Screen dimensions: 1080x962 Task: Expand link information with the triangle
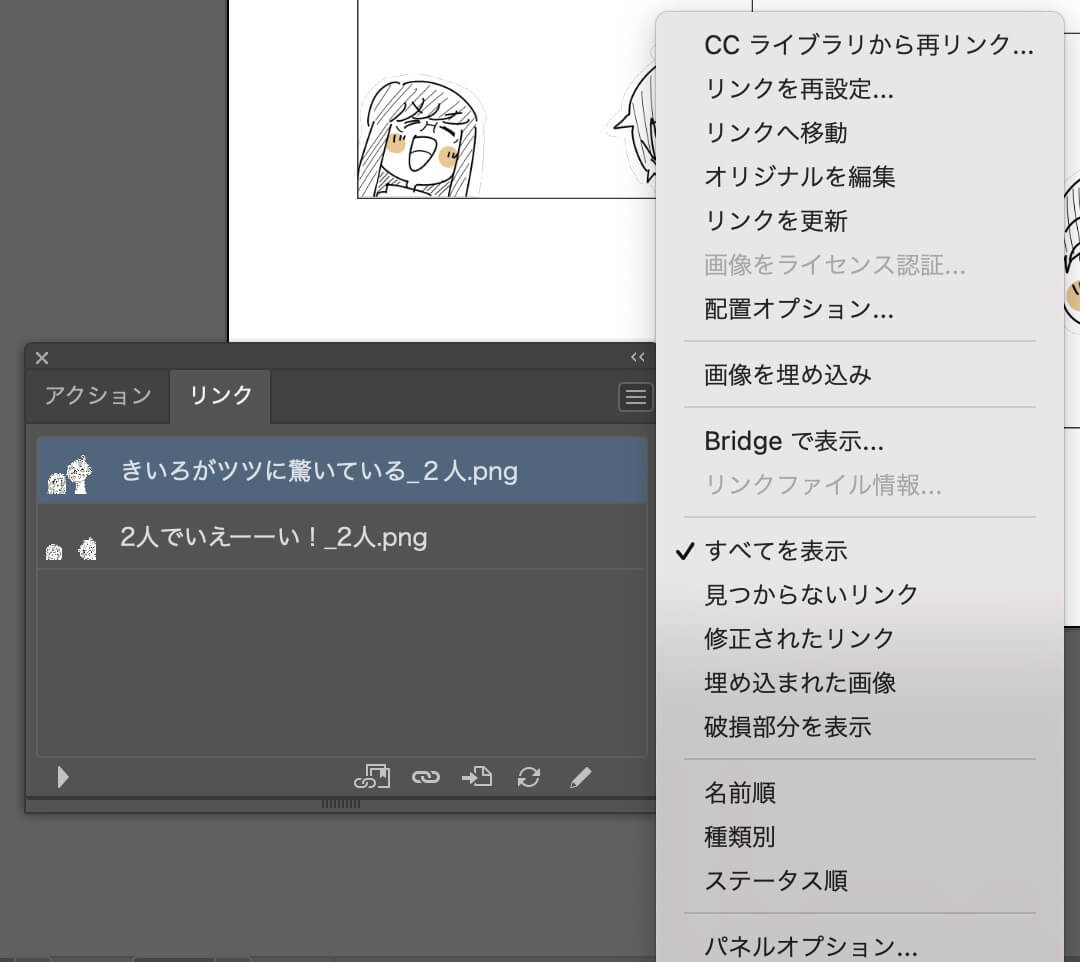pyautogui.click(x=62, y=777)
